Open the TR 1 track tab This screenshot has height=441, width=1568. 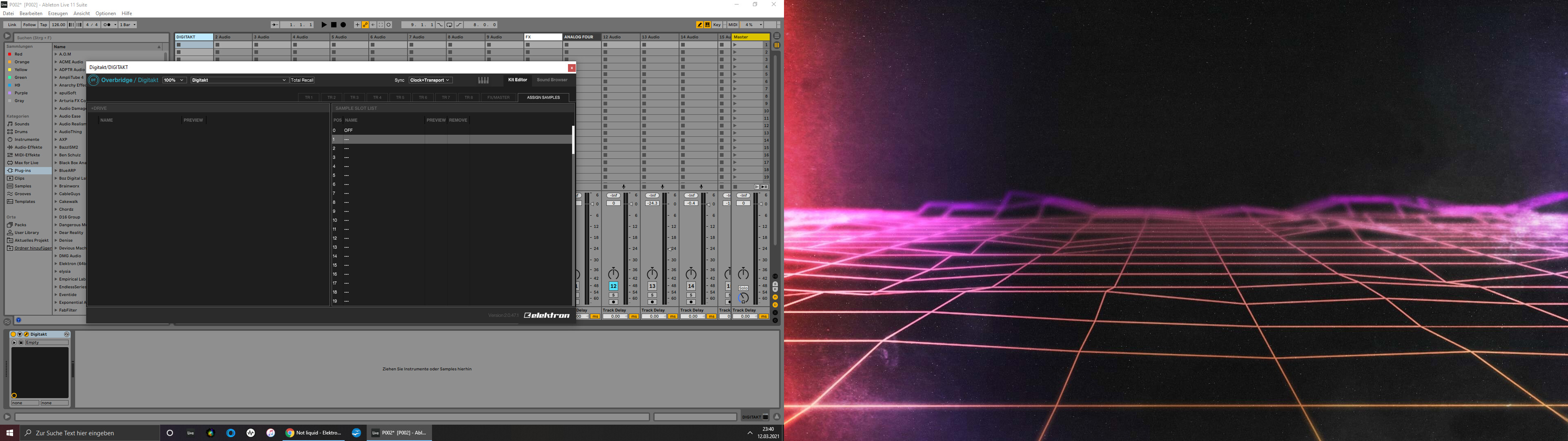[309, 98]
